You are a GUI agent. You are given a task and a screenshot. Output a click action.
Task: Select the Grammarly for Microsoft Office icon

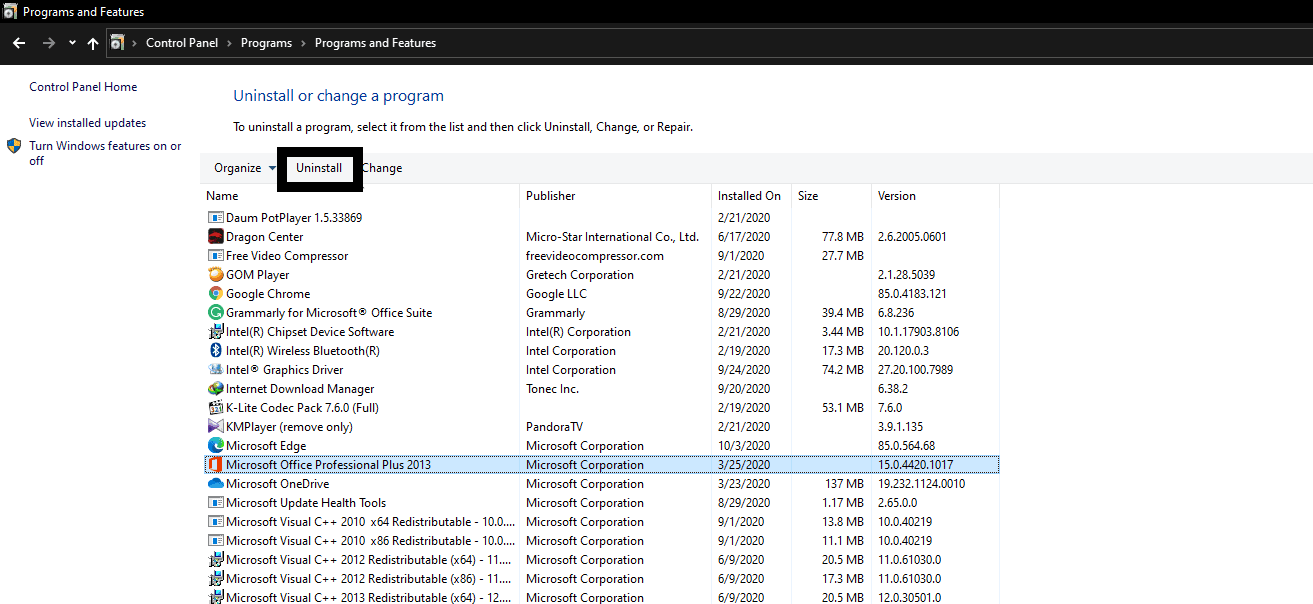tap(215, 313)
